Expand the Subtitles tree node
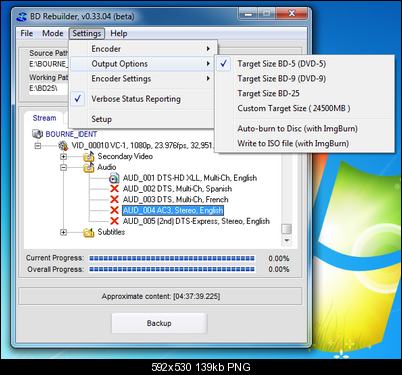 click(63, 232)
